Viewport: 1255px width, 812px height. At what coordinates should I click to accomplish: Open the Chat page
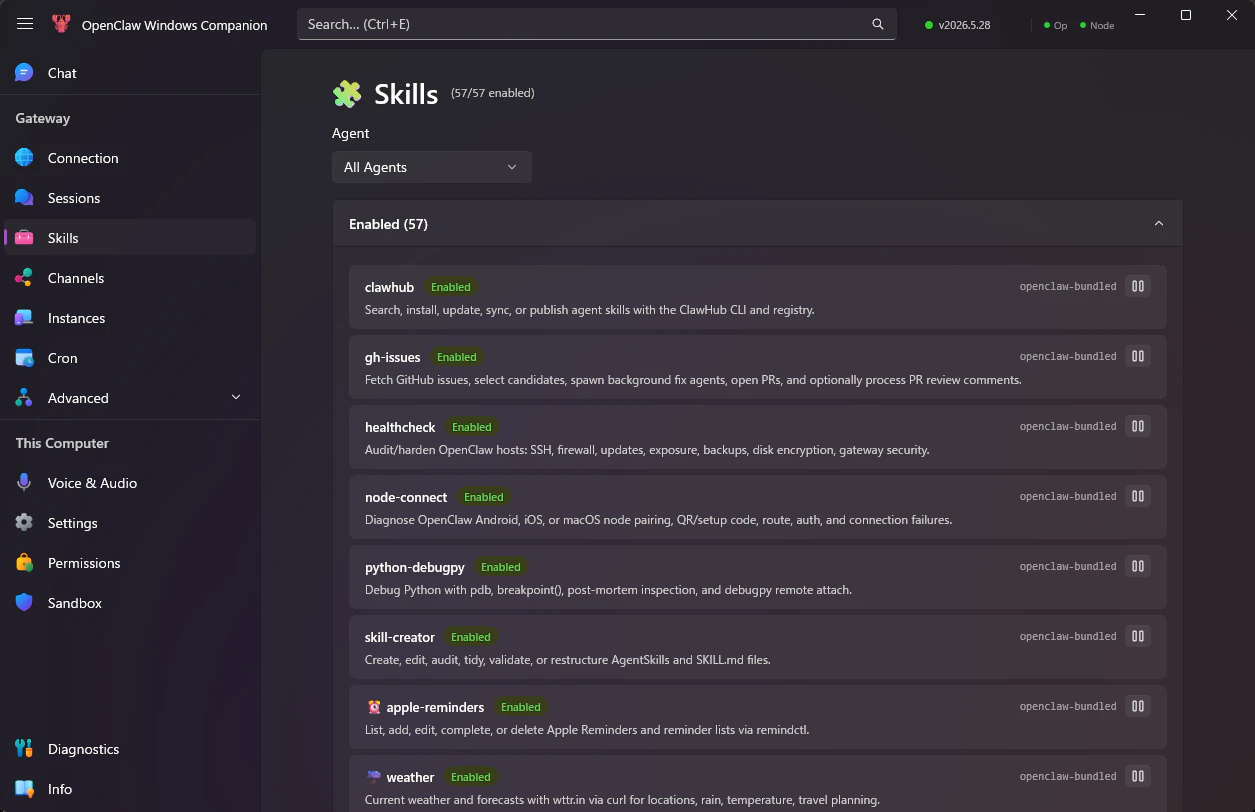pyautogui.click(x=130, y=73)
